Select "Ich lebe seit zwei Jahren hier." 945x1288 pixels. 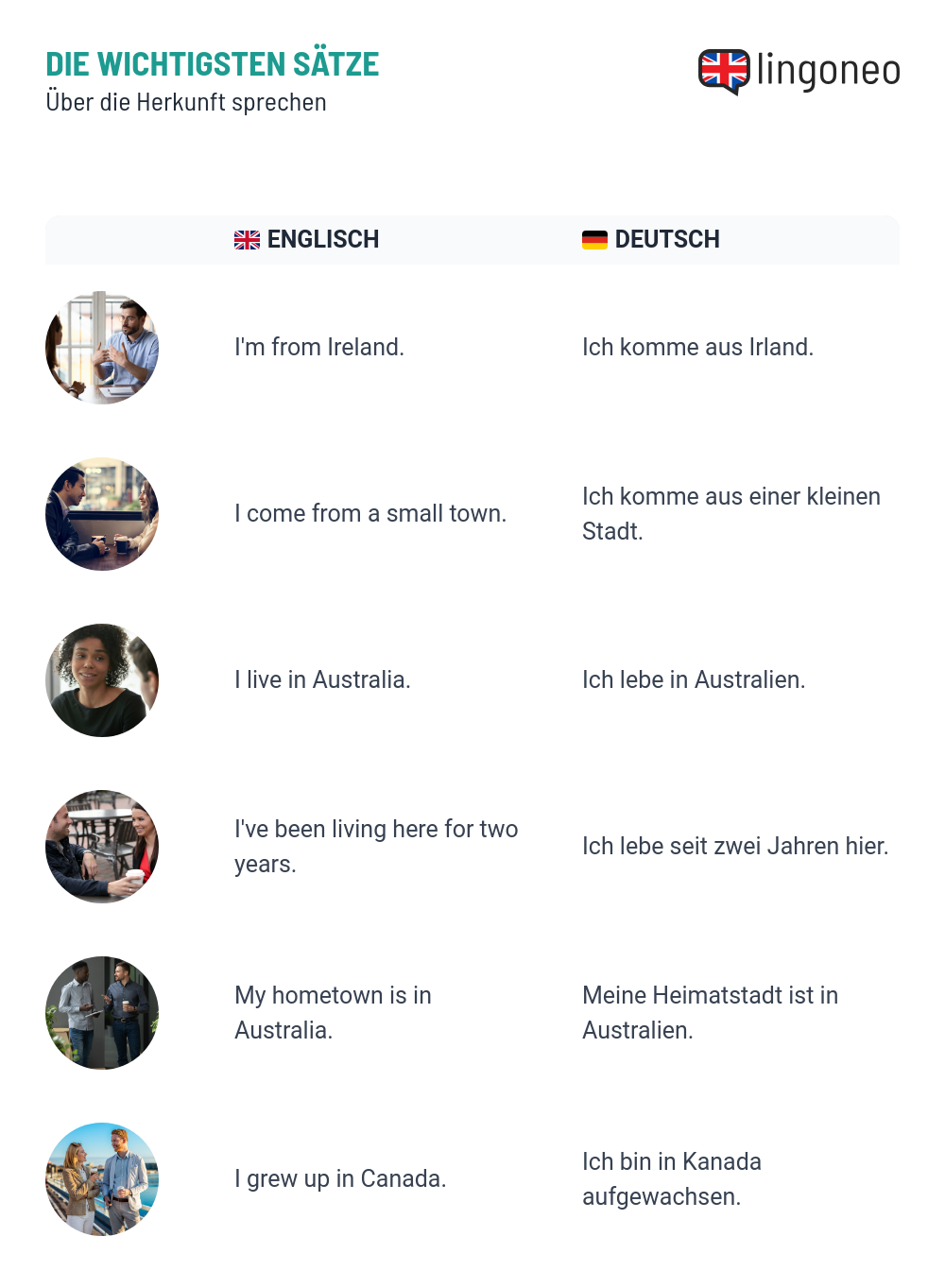735,847
